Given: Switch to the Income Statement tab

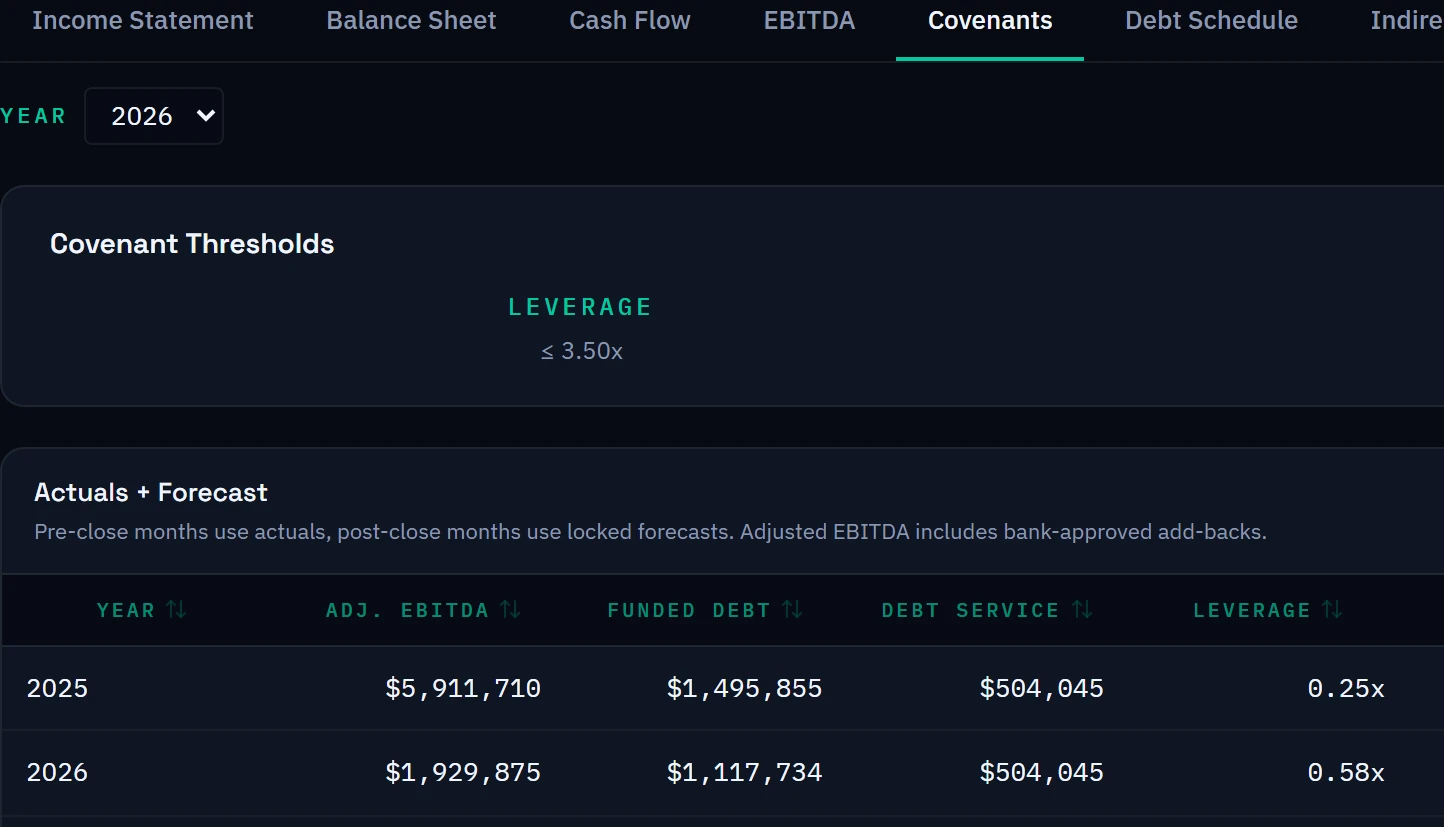Looking at the screenshot, I should pyautogui.click(x=143, y=21).
